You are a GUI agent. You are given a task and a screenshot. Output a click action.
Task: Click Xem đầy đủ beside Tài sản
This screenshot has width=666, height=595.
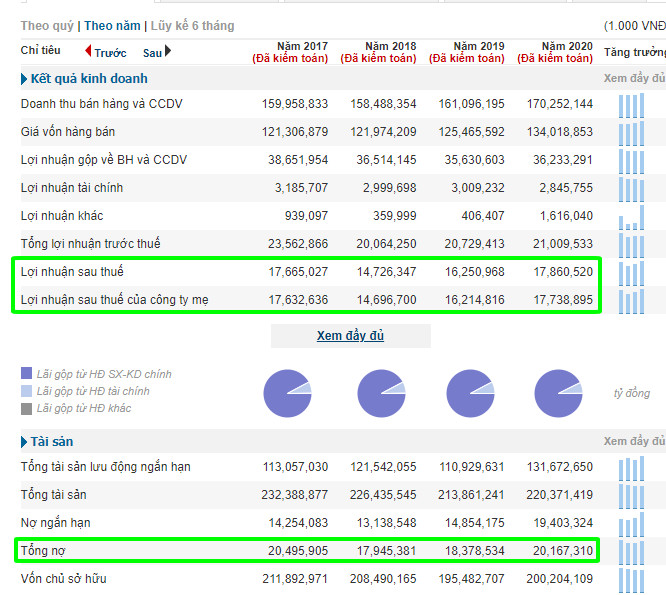point(635,442)
